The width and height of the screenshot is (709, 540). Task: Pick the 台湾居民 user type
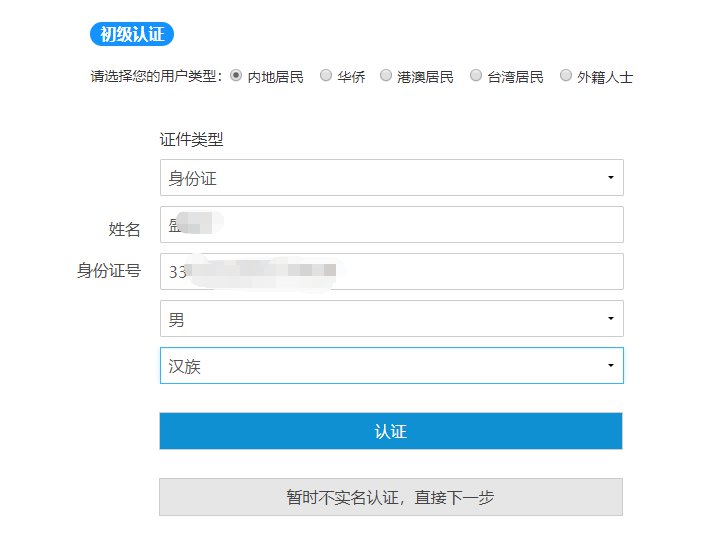point(476,75)
